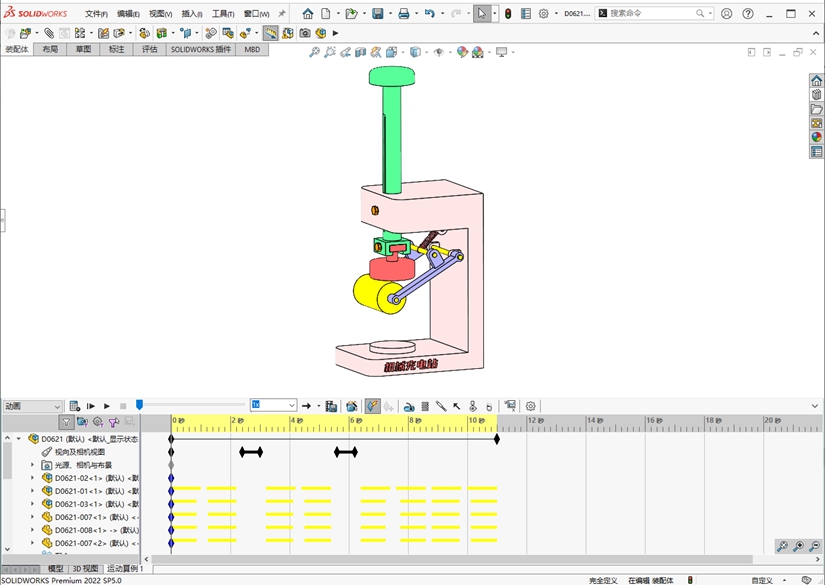This screenshot has width=825, height=585.
Task: Click the Appearances color ball in task pane
Action: (816, 137)
